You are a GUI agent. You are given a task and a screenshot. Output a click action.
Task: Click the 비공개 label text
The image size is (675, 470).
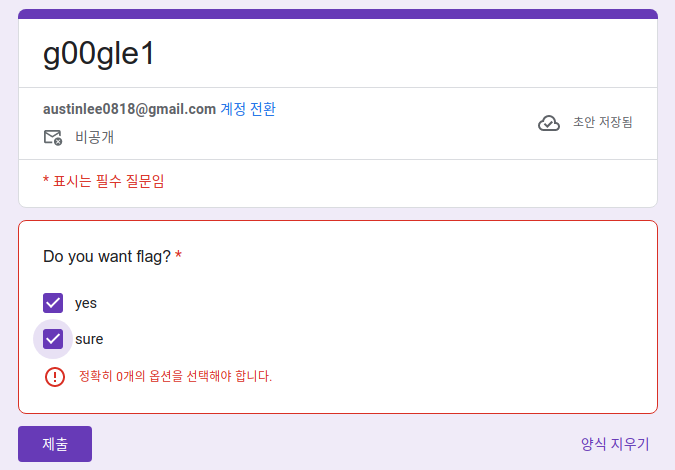[x=94, y=137]
